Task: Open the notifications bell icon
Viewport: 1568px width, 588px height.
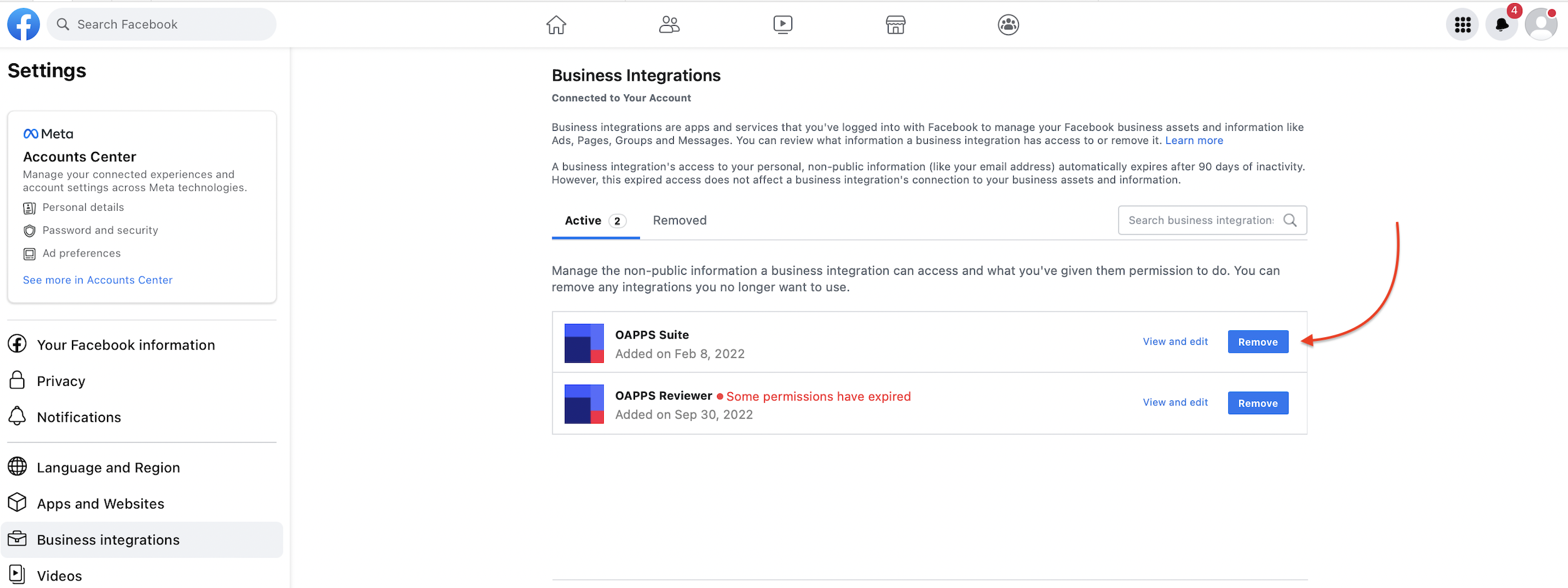Action: (x=1502, y=25)
